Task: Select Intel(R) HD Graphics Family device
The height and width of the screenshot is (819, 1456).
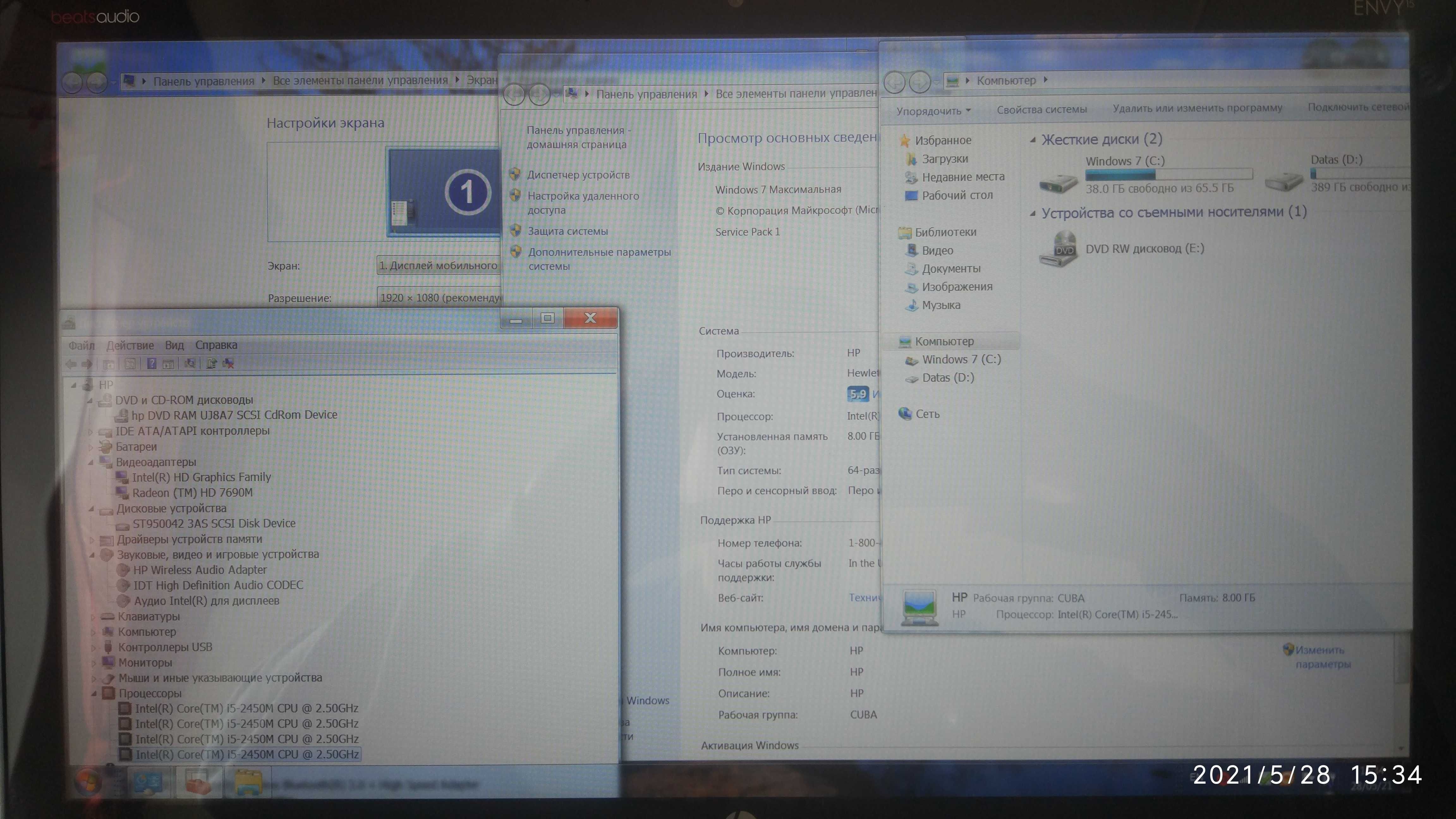Action: point(201,477)
